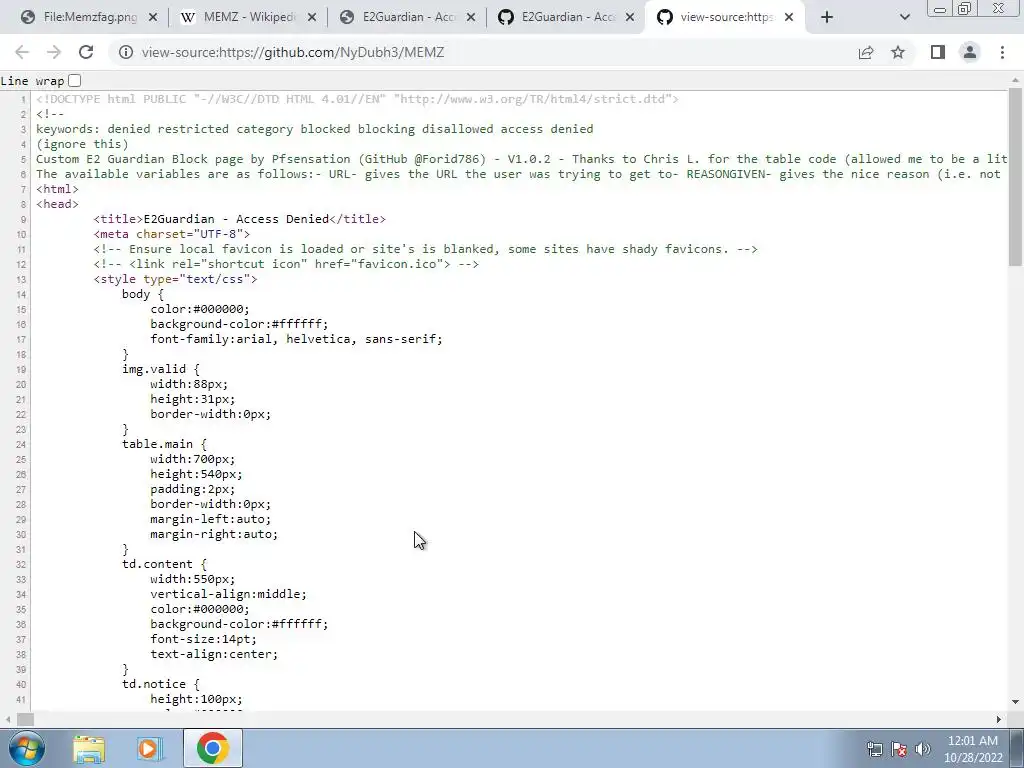Click the font-family:arial line
1024x768 pixels.
pos(296,339)
